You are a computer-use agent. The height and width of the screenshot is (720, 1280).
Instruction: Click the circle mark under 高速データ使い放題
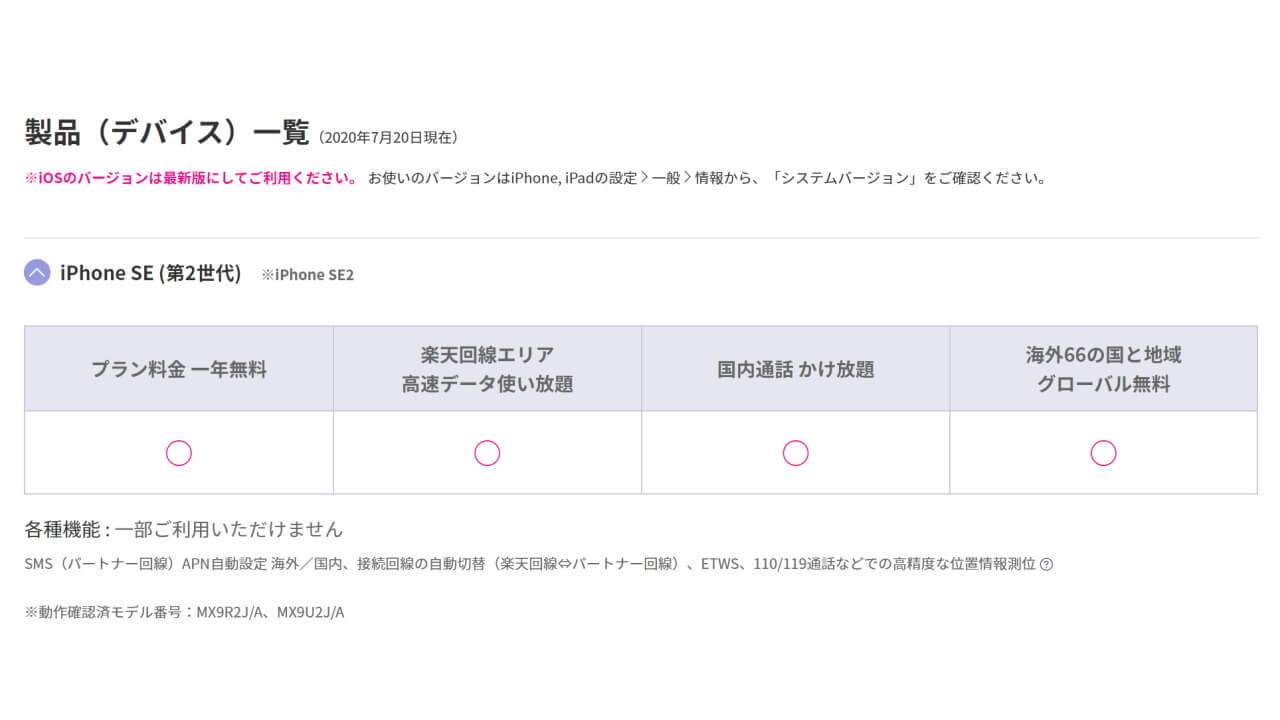487,453
